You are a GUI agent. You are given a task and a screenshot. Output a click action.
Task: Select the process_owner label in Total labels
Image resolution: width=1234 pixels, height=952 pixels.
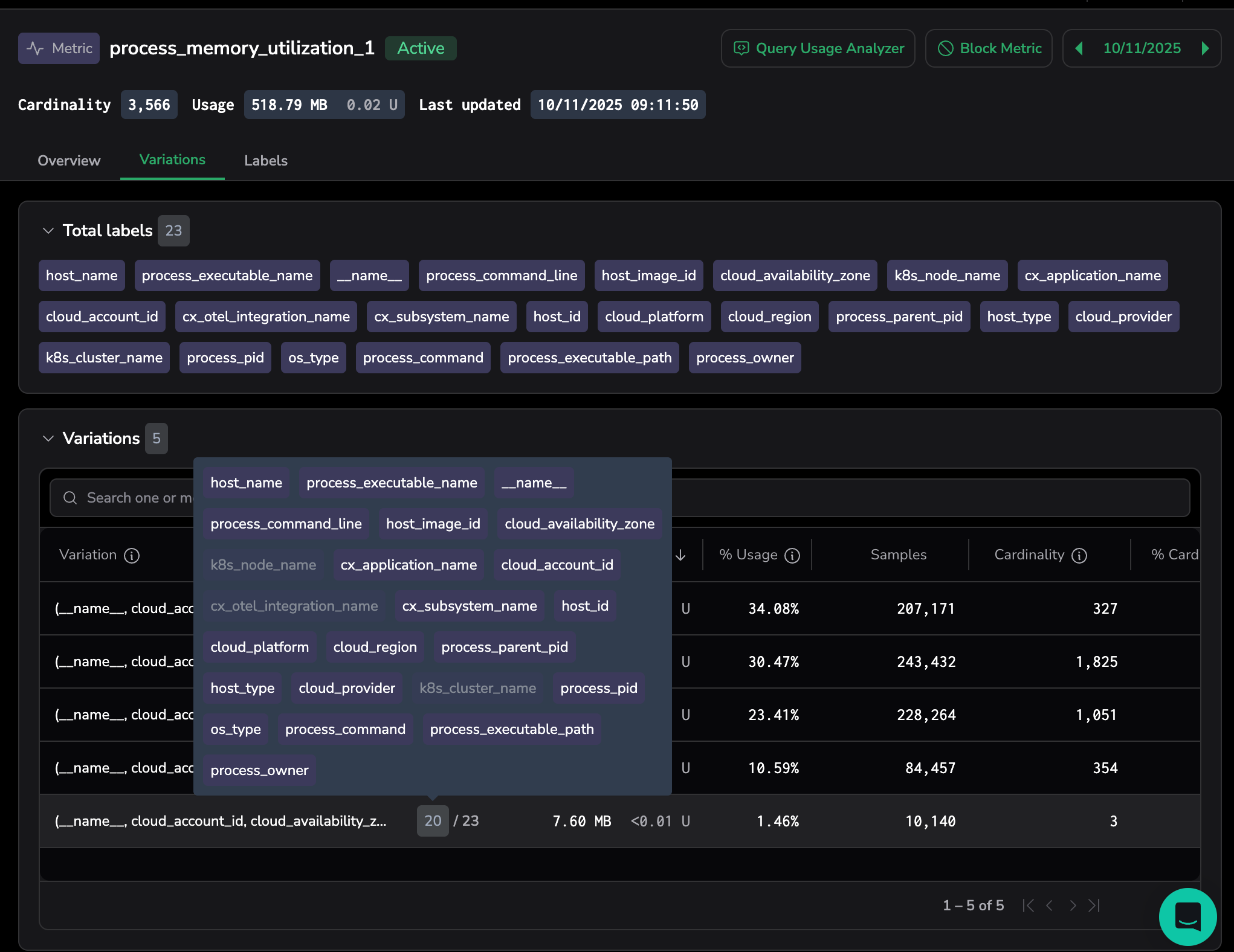click(x=745, y=358)
